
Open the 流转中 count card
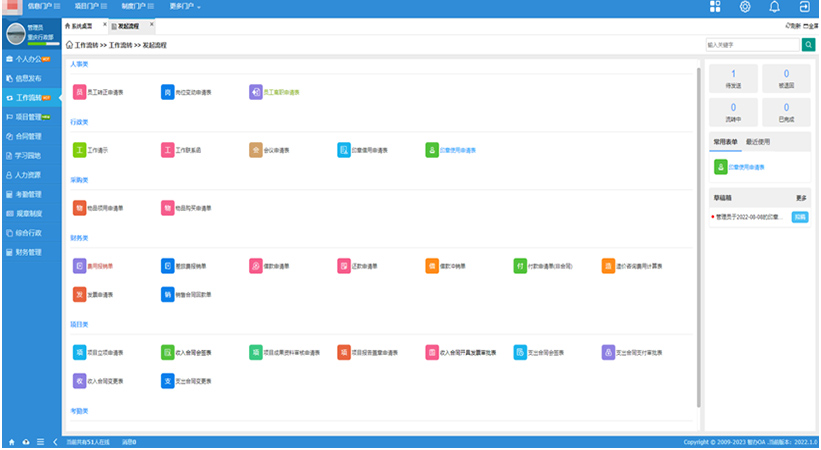click(x=733, y=112)
